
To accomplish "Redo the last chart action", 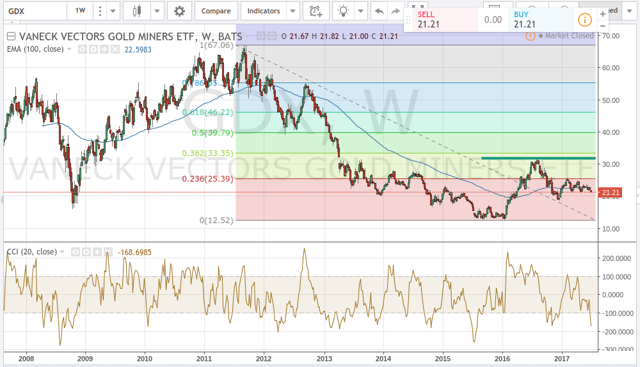I will pos(395,11).
